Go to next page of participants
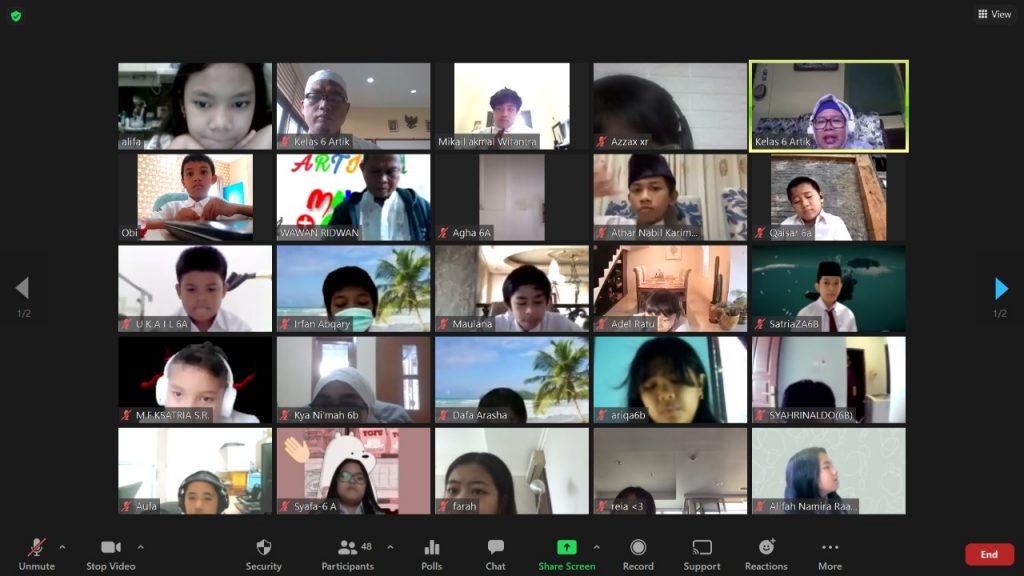The image size is (1024, 576). pyautogui.click(x=1001, y=289)
